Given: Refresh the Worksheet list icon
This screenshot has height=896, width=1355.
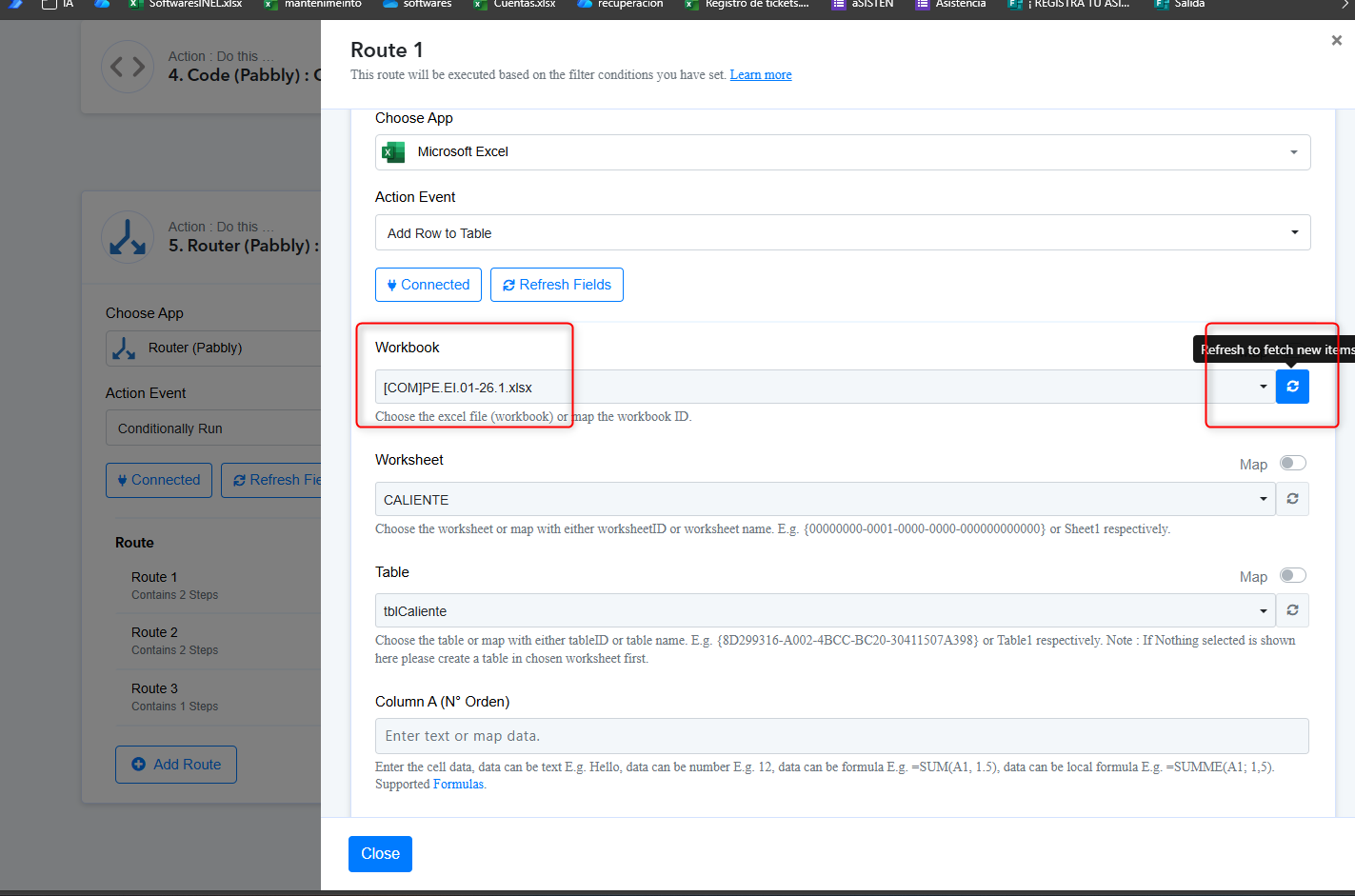Looking at the screenshot, I should point(1292,499).
